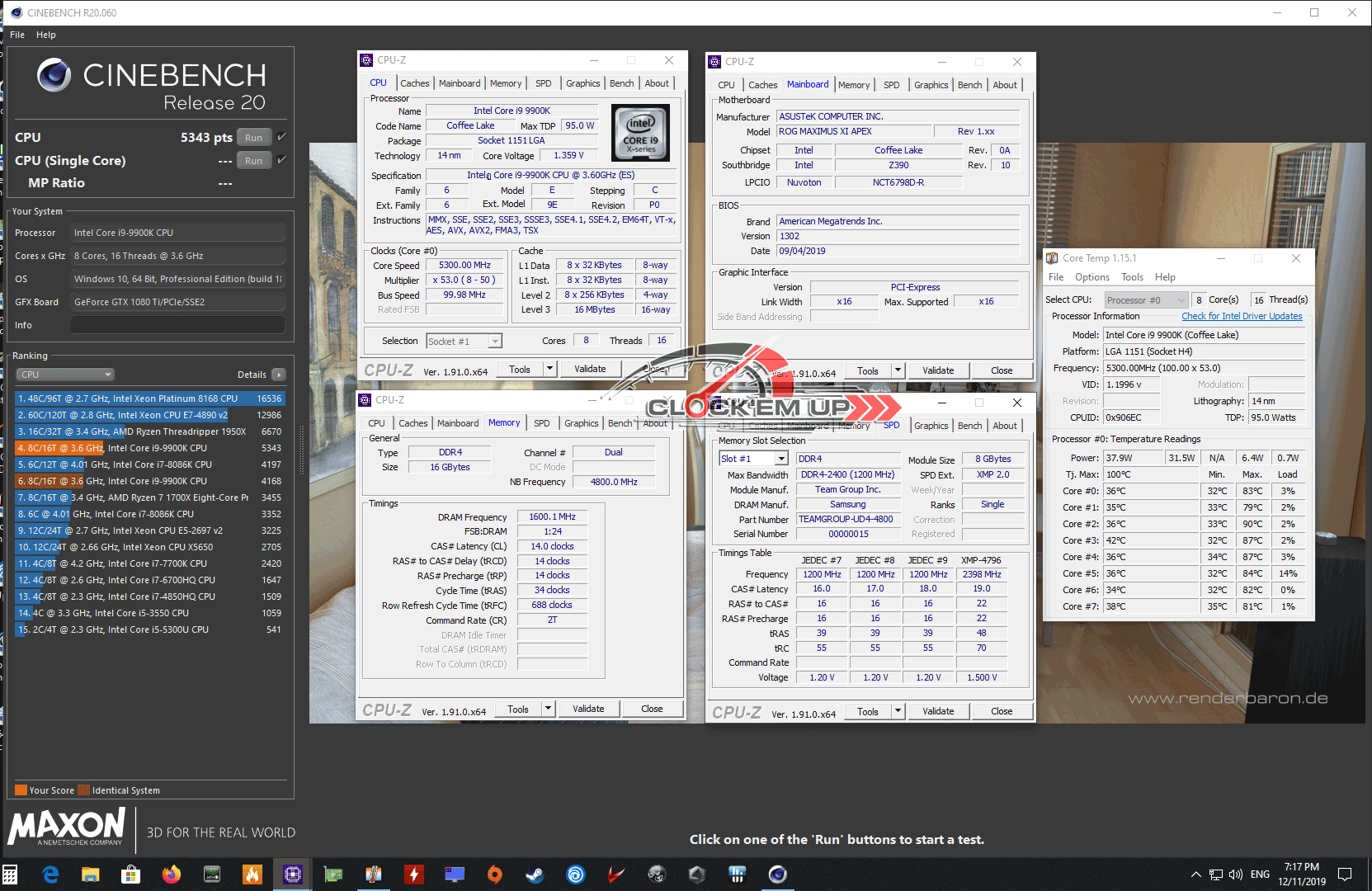Click the Info input field in Your System
This screenshot has height=891, width=1372.
(177, 325)
